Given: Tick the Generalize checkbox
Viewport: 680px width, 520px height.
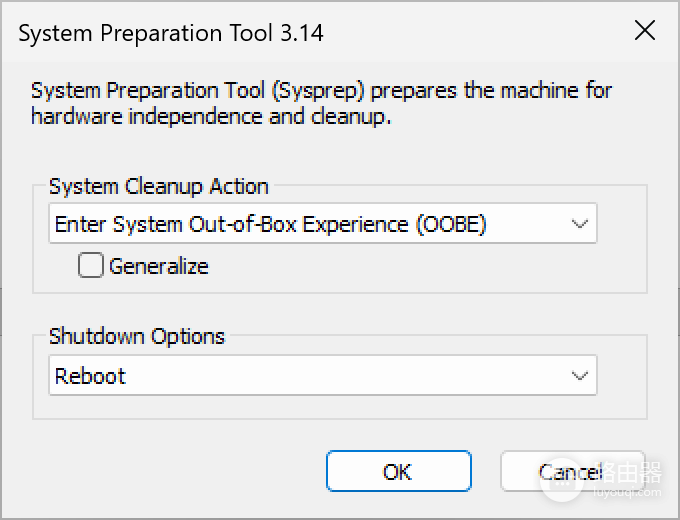Looking at the screenshot, I should coord(91,265).
